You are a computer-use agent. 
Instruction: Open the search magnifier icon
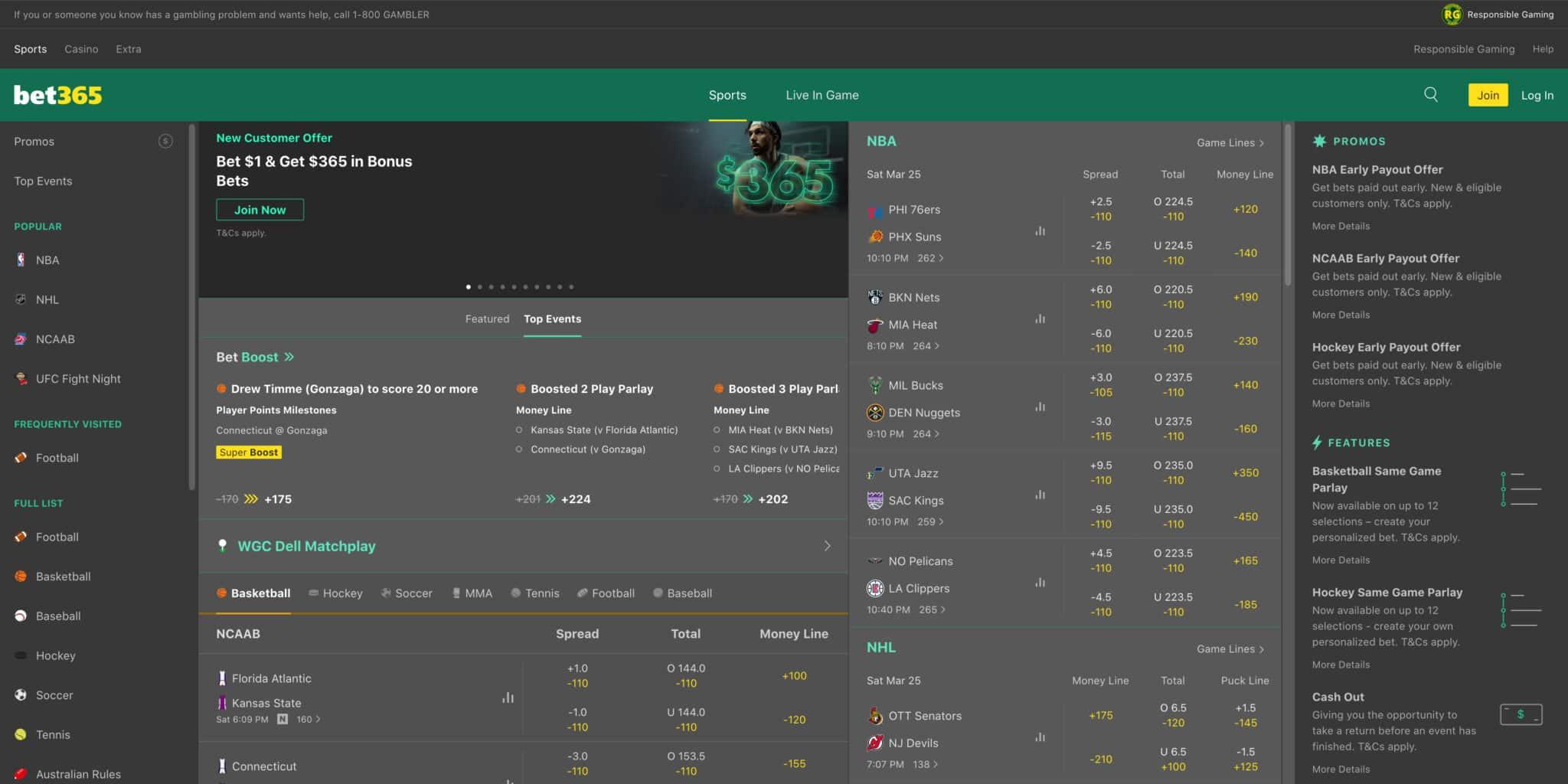tap(1430, 94)
